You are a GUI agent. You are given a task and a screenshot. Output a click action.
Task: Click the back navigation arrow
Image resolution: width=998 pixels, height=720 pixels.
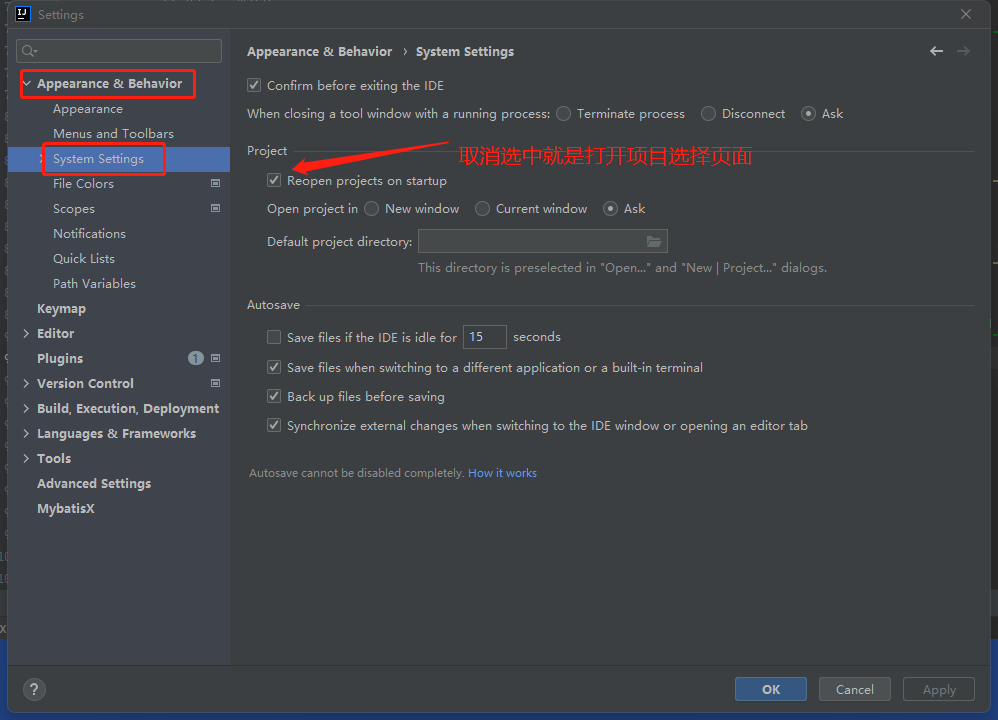[936, 51]
